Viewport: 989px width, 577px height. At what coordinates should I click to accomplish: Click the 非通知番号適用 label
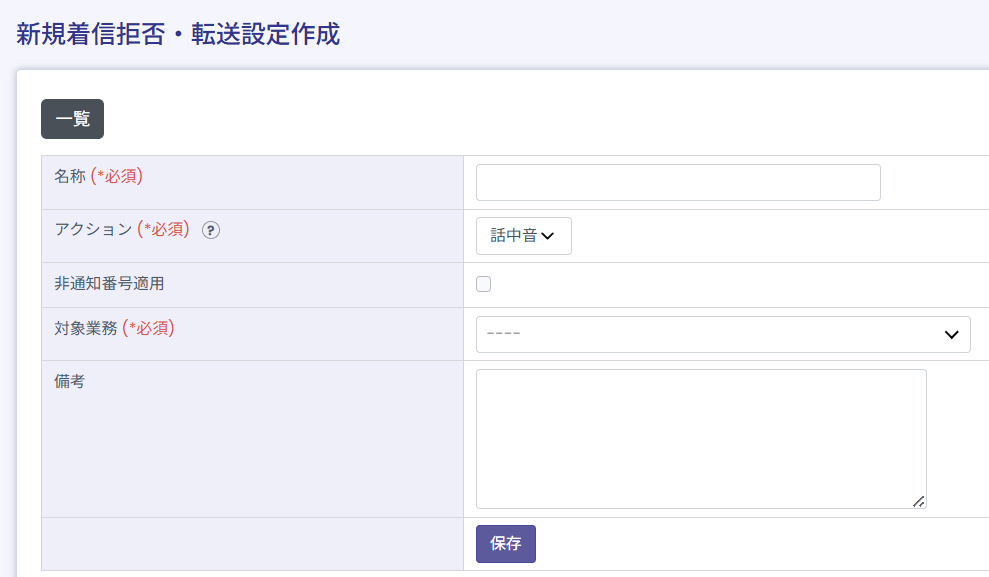[x=109, y=283]
